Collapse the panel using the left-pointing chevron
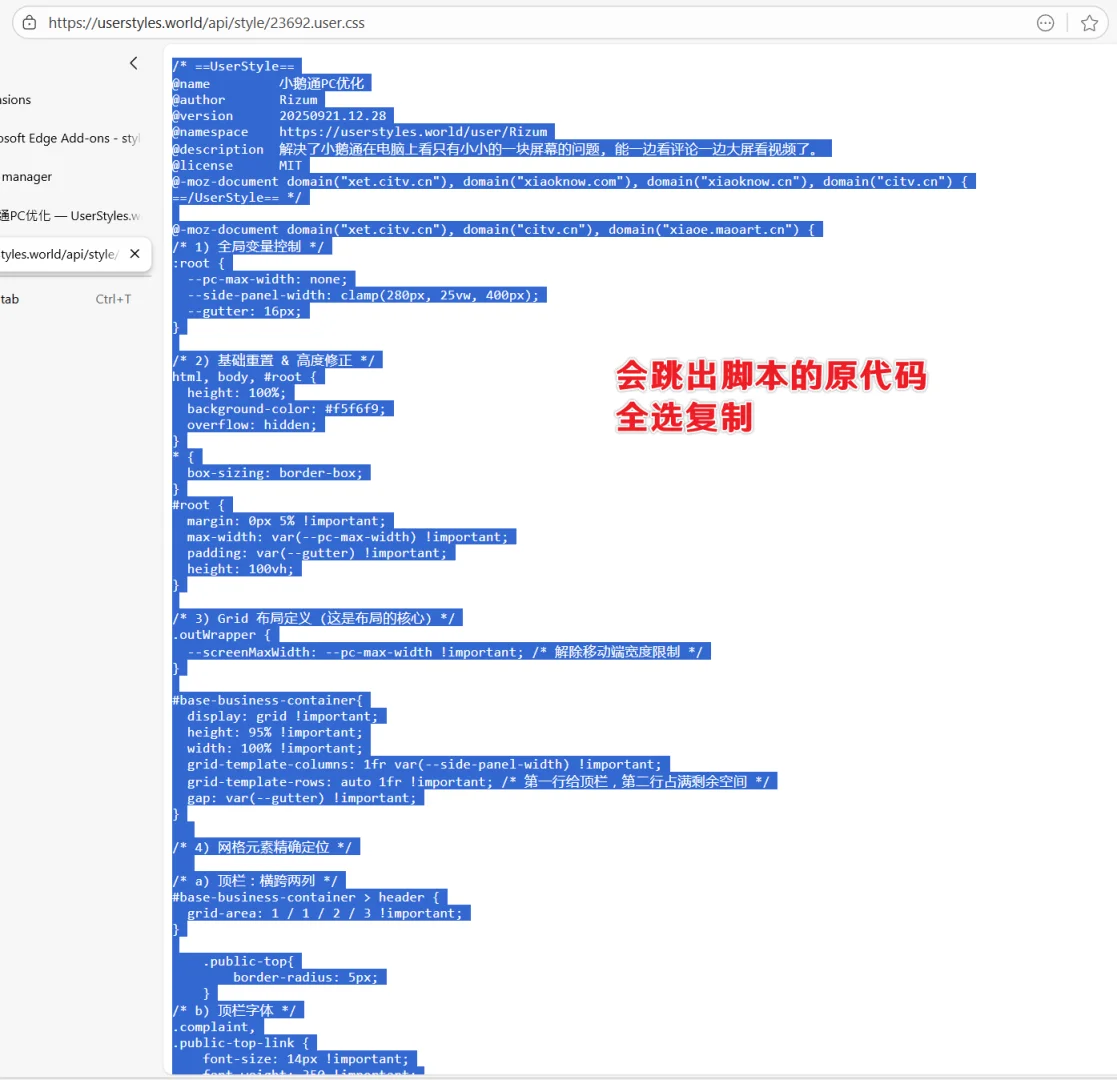Image resolution: width=1117 pixels, height=1080 pixels. 134,63
